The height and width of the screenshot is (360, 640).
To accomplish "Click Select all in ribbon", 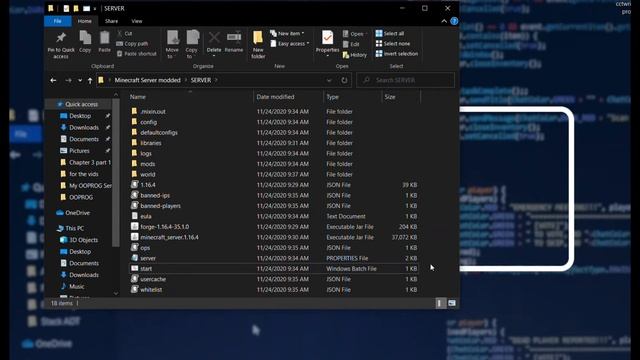I will point(390,33).
